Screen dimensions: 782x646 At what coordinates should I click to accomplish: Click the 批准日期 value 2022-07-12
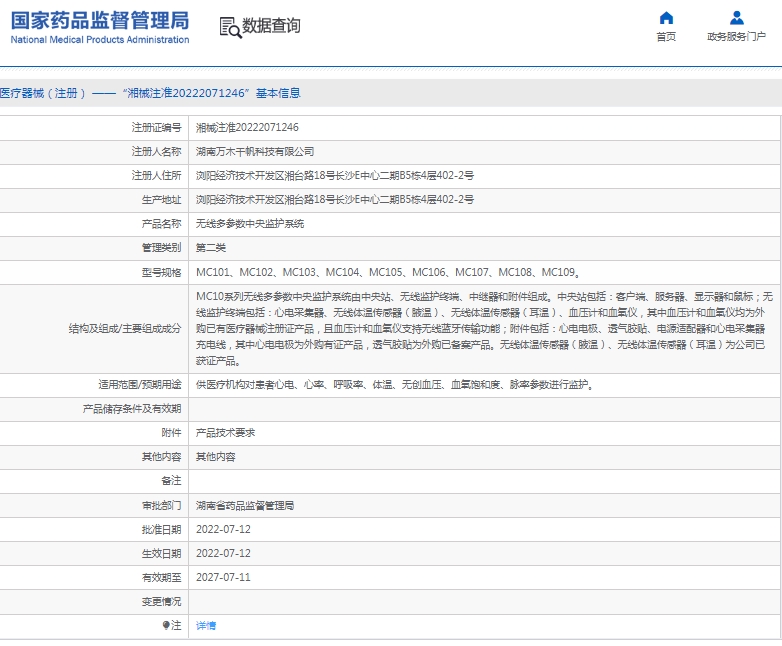(x=223, y=529)
